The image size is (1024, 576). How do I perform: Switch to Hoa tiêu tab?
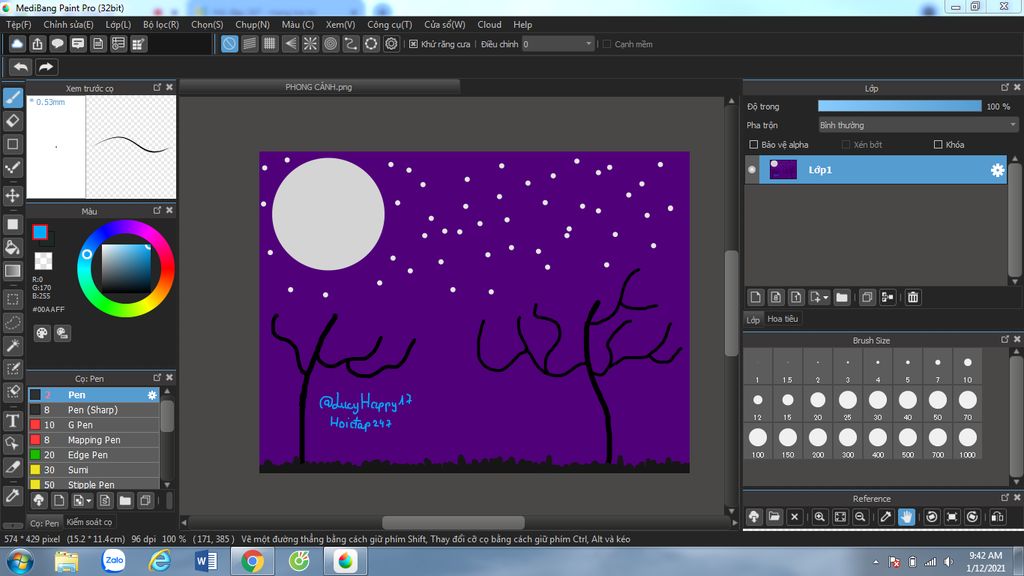click(x=782, y=319)
